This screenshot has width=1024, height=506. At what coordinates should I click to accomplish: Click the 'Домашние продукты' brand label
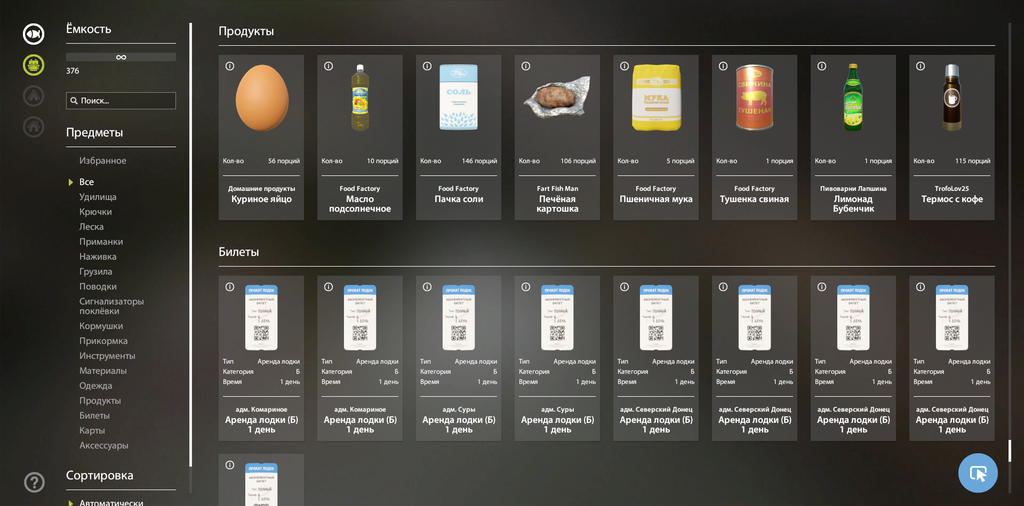click(261, 189)
